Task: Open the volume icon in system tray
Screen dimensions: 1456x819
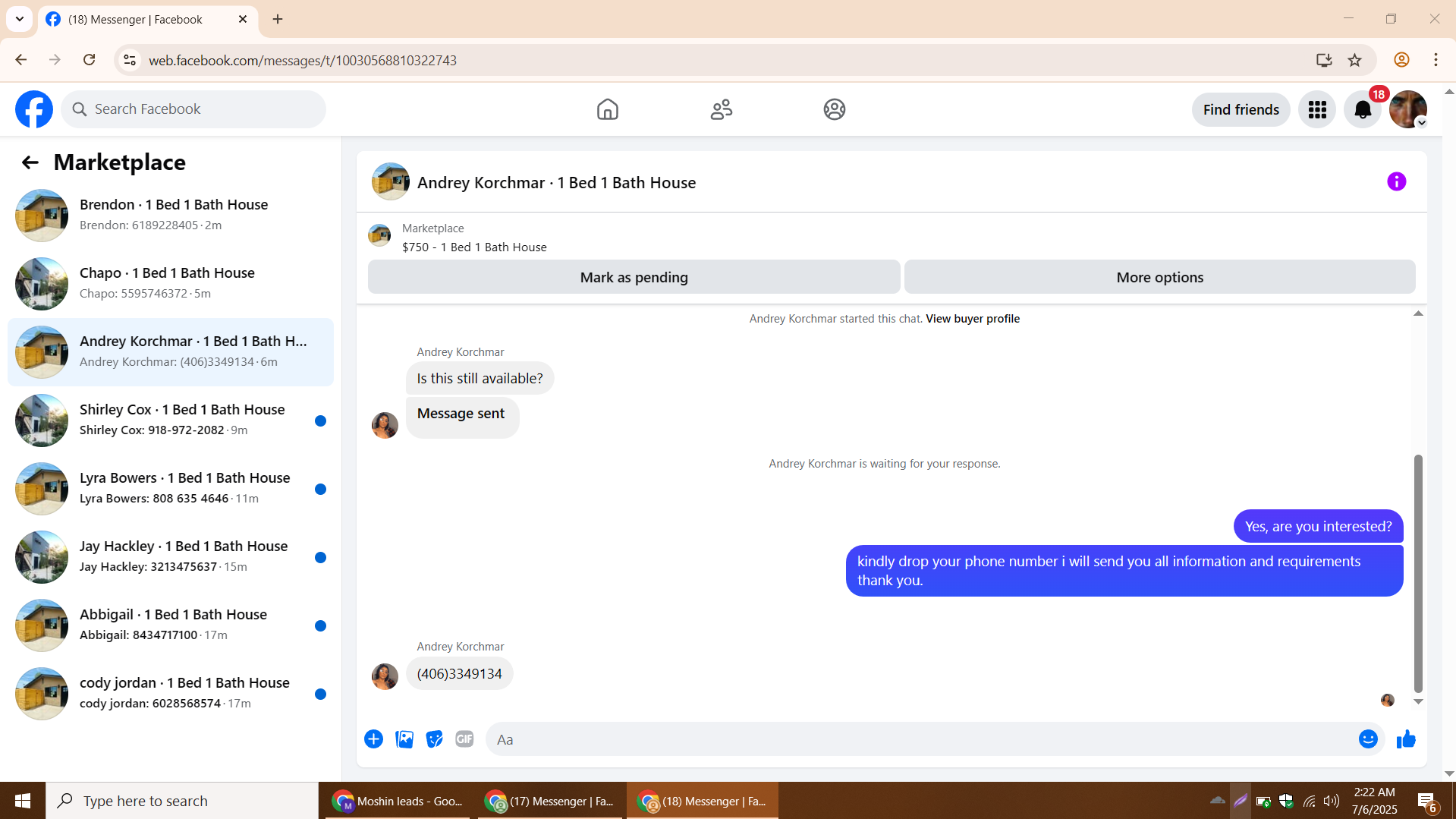Action: [x=1332, y=801]
